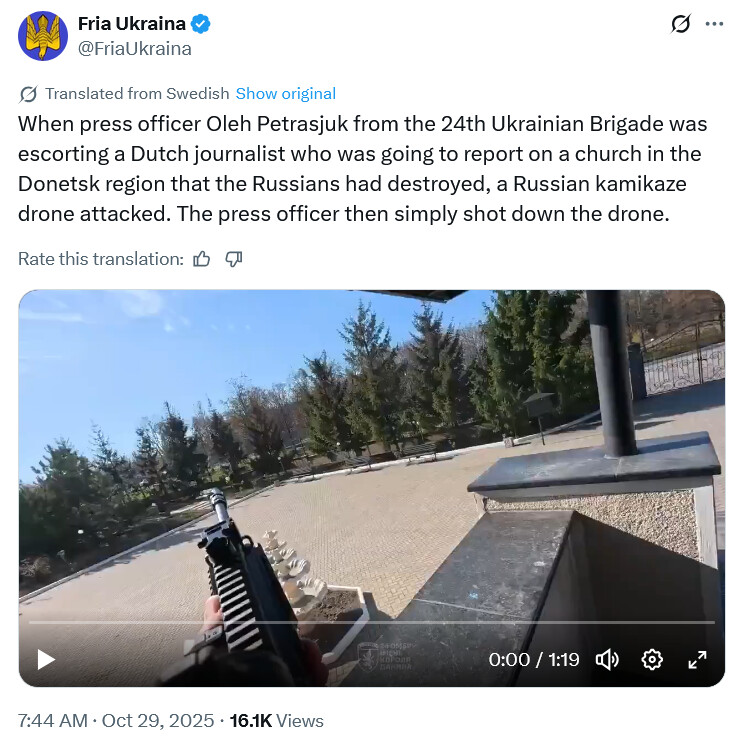
Task: Click the blue verified badge
Action: (201, 24)
